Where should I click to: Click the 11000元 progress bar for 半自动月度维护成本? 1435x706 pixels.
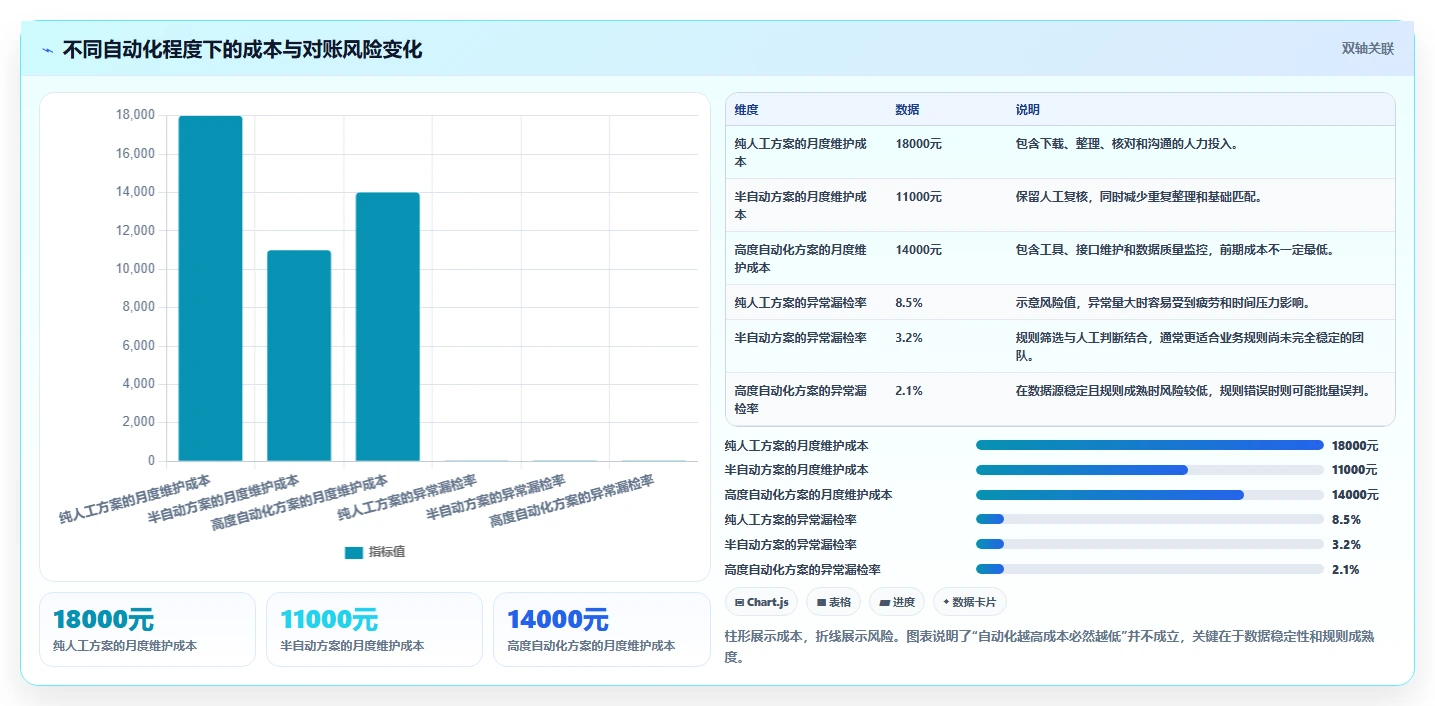[1150, 470]
